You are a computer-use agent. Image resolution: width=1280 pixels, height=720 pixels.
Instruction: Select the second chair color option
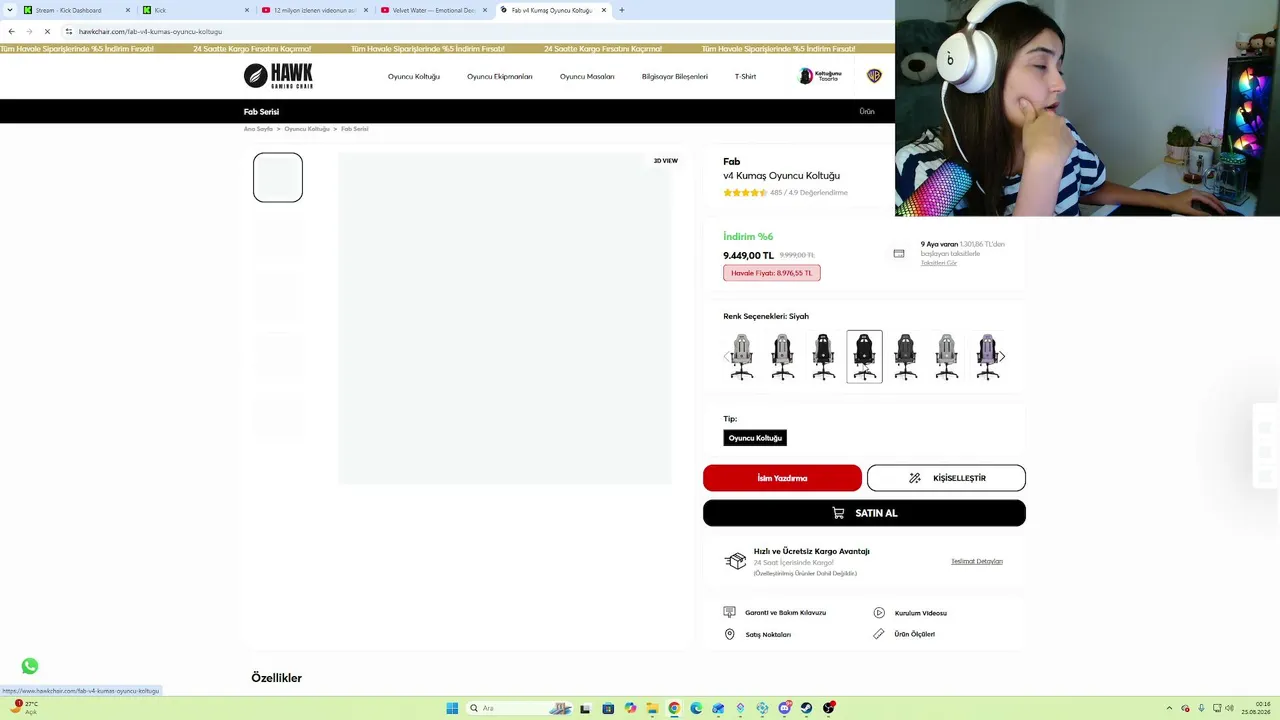pos(783,357)
